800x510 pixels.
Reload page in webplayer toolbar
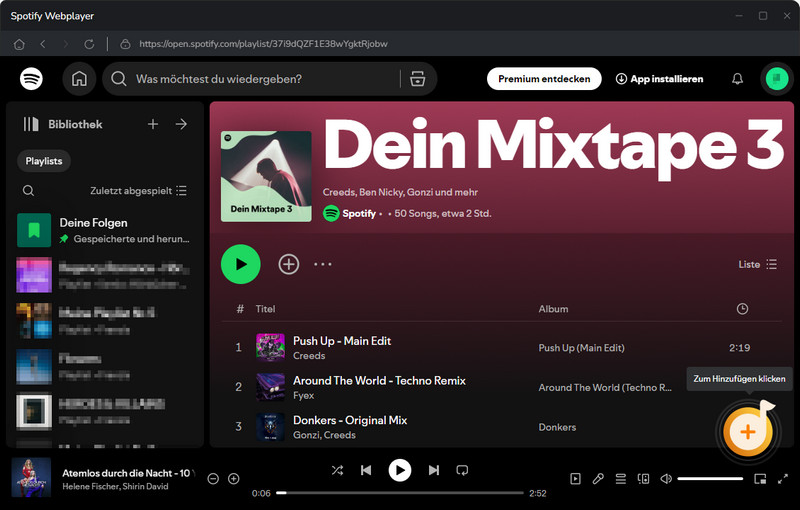89,44
